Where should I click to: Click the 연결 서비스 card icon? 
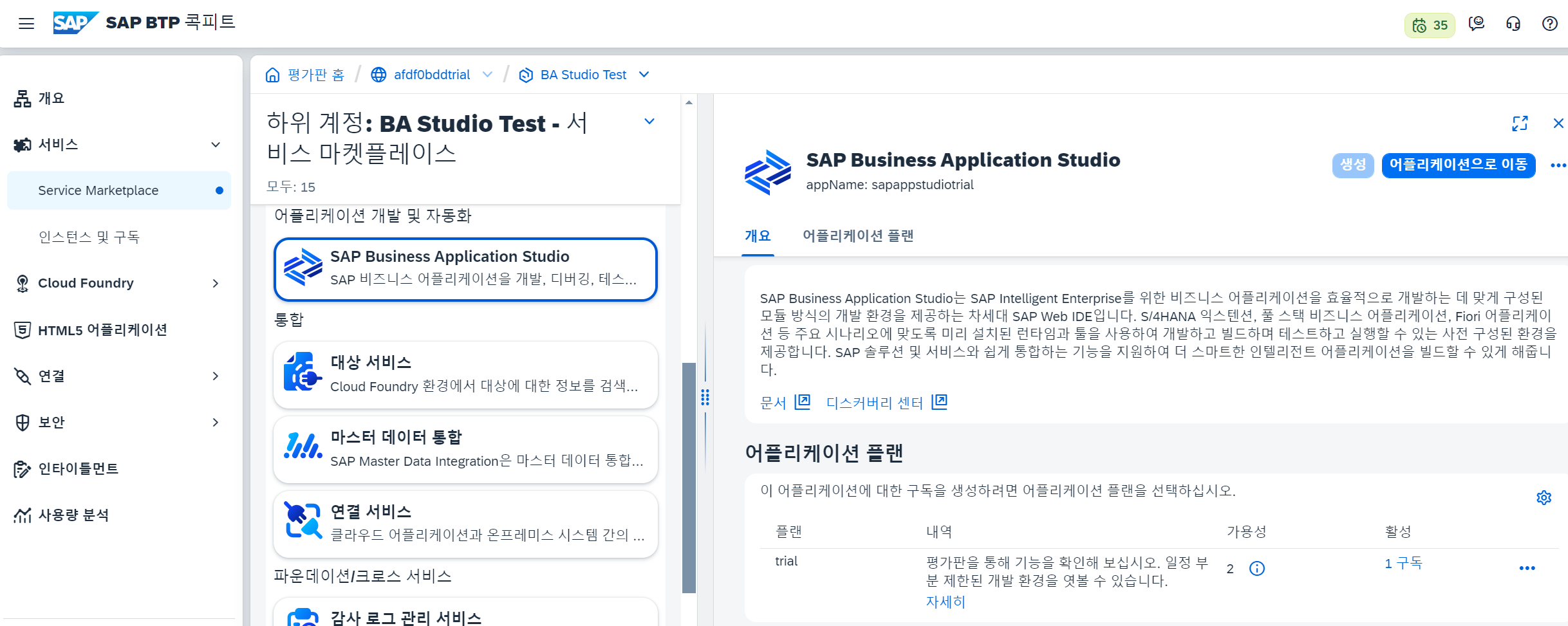(x=303, y=520)
